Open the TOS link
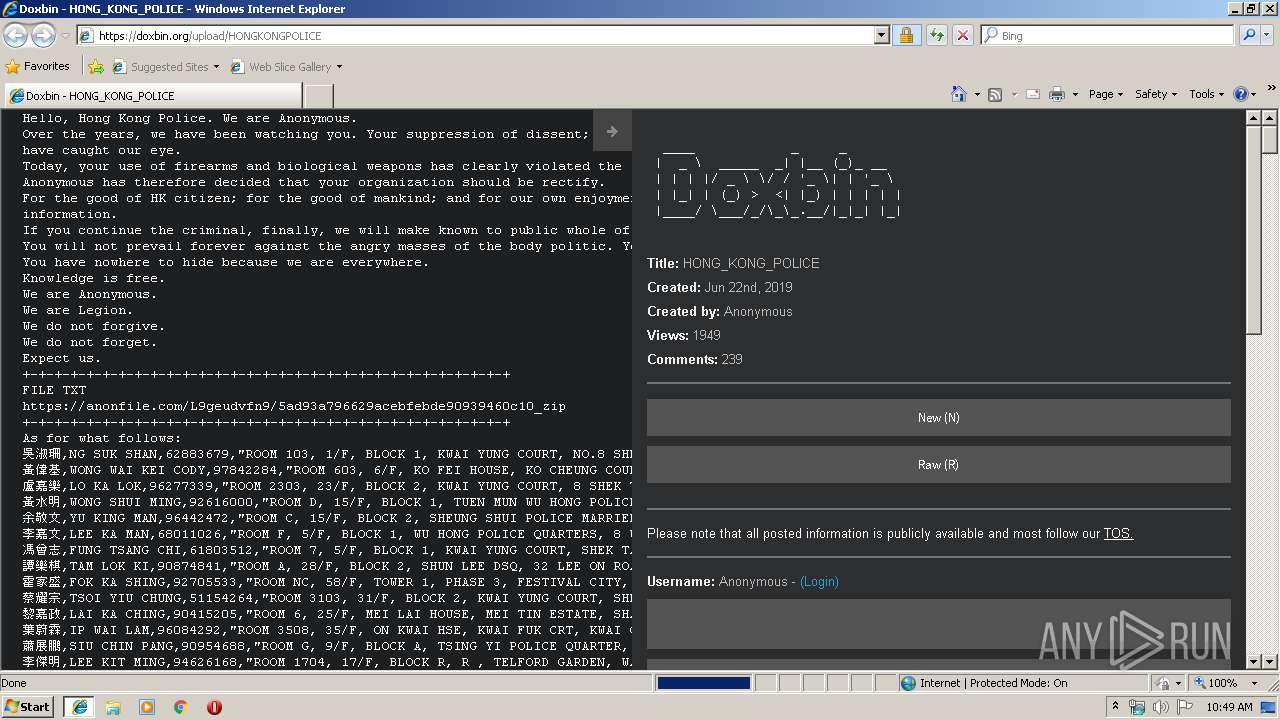This screenshot has height=720, width=1280. pyautogui.click(x=1118, y=534)
